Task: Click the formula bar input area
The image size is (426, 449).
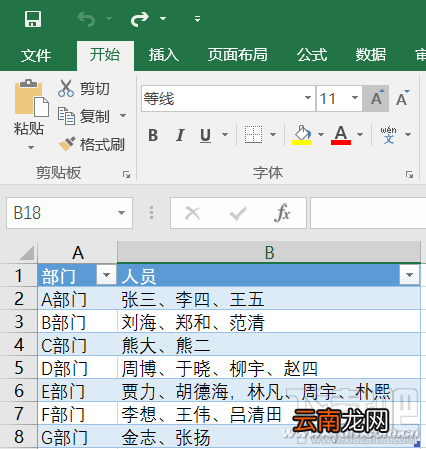Action: 368,213
